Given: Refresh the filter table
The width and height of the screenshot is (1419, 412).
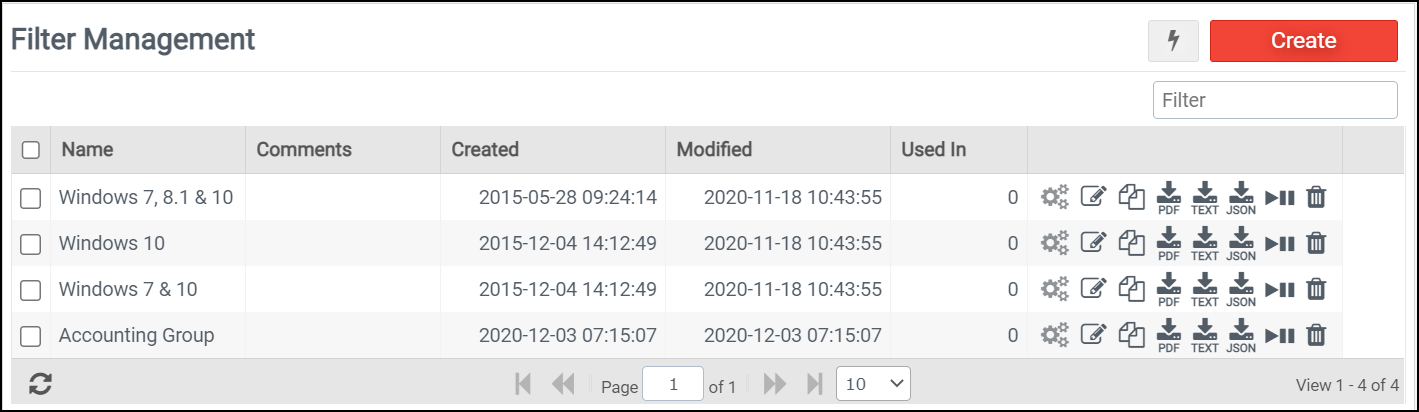Looking at the screenshot, I should pyautogui.click(x=40, y=384).
